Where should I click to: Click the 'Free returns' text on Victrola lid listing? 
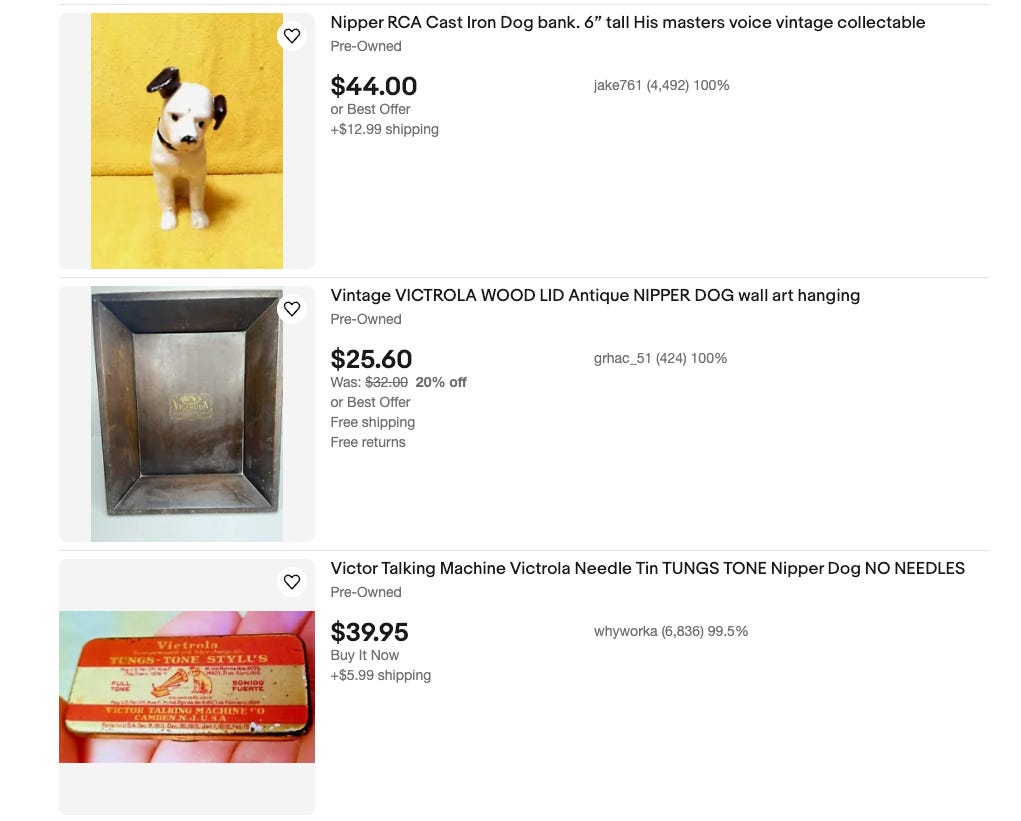(367, 442)
